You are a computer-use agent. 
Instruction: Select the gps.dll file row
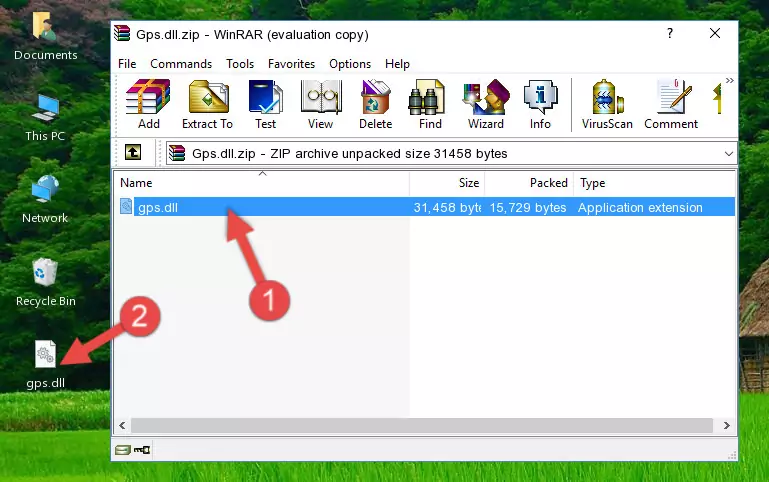426,207
